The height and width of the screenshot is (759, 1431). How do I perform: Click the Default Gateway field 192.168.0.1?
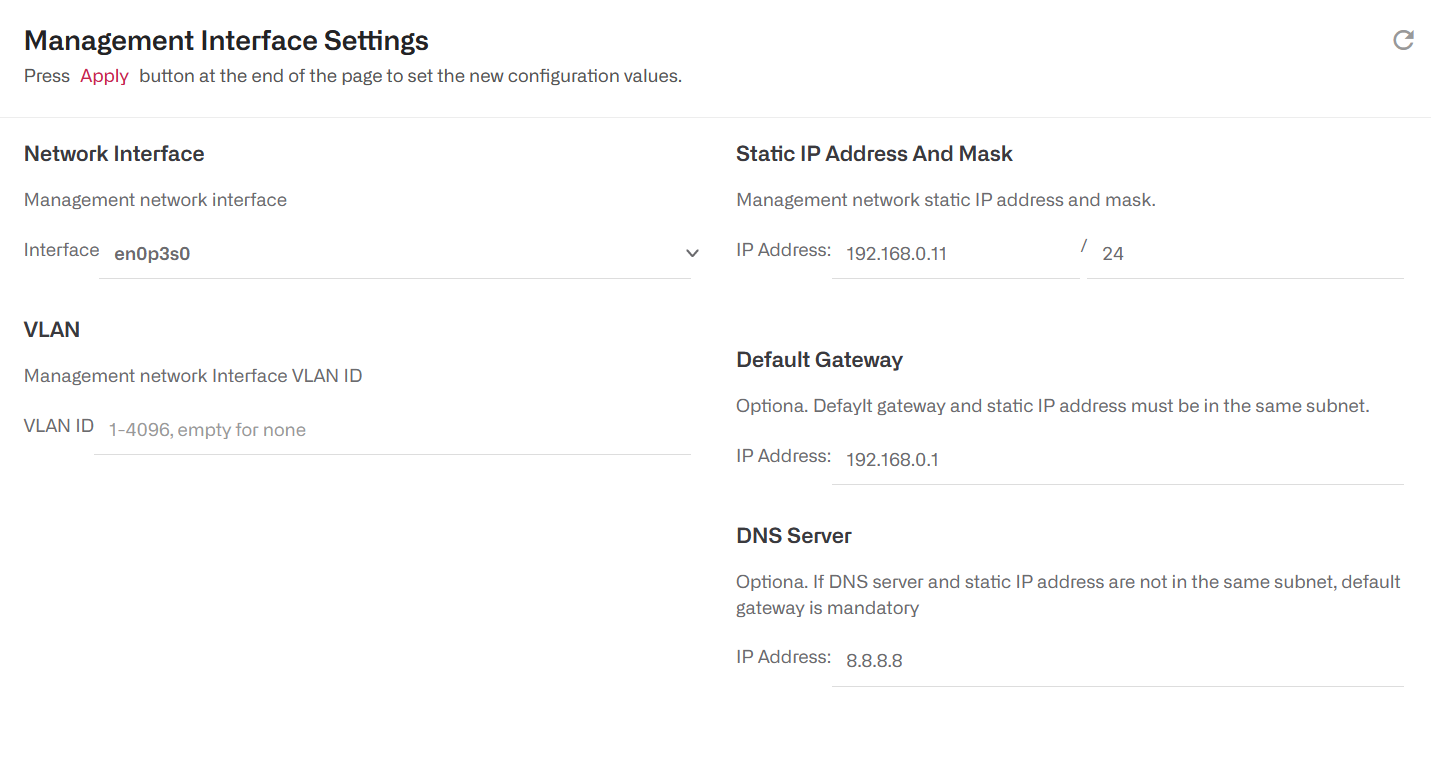click(x=1118, y=460)
